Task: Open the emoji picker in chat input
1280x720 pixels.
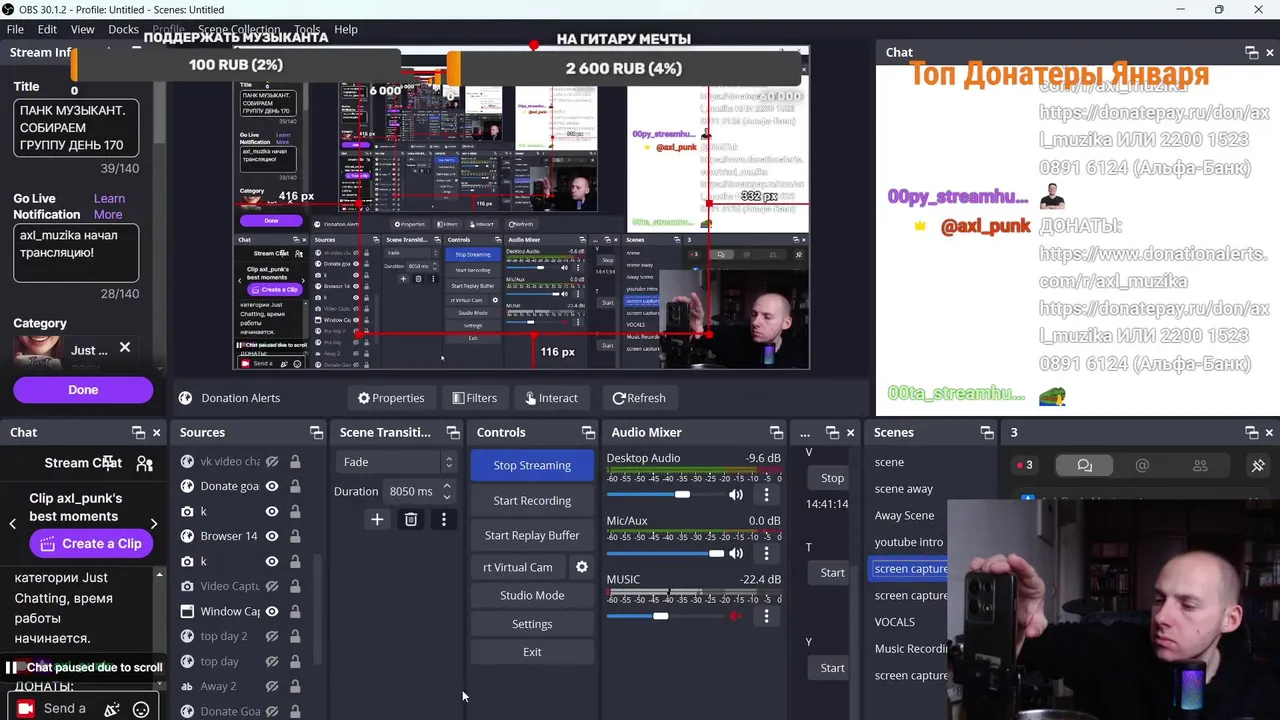Action: pos(141,709)
